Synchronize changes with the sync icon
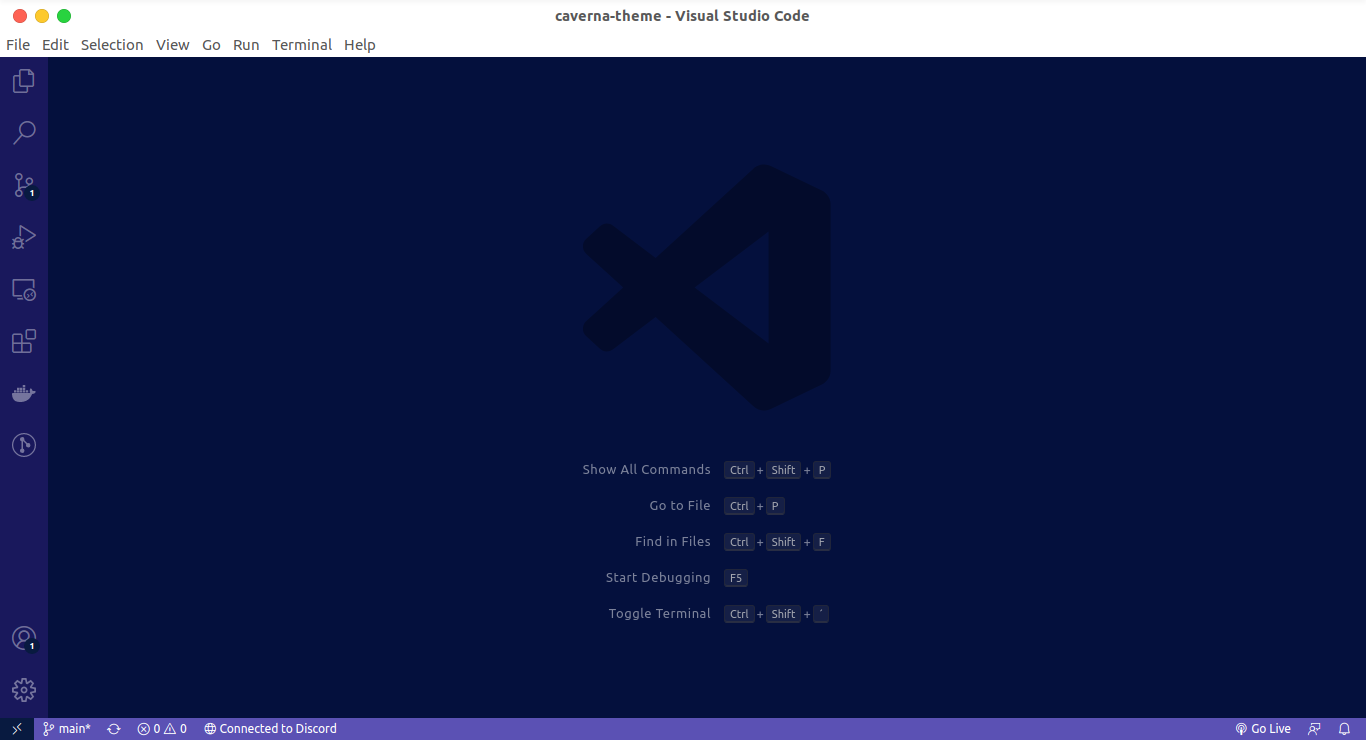 [x=114, y=729]
